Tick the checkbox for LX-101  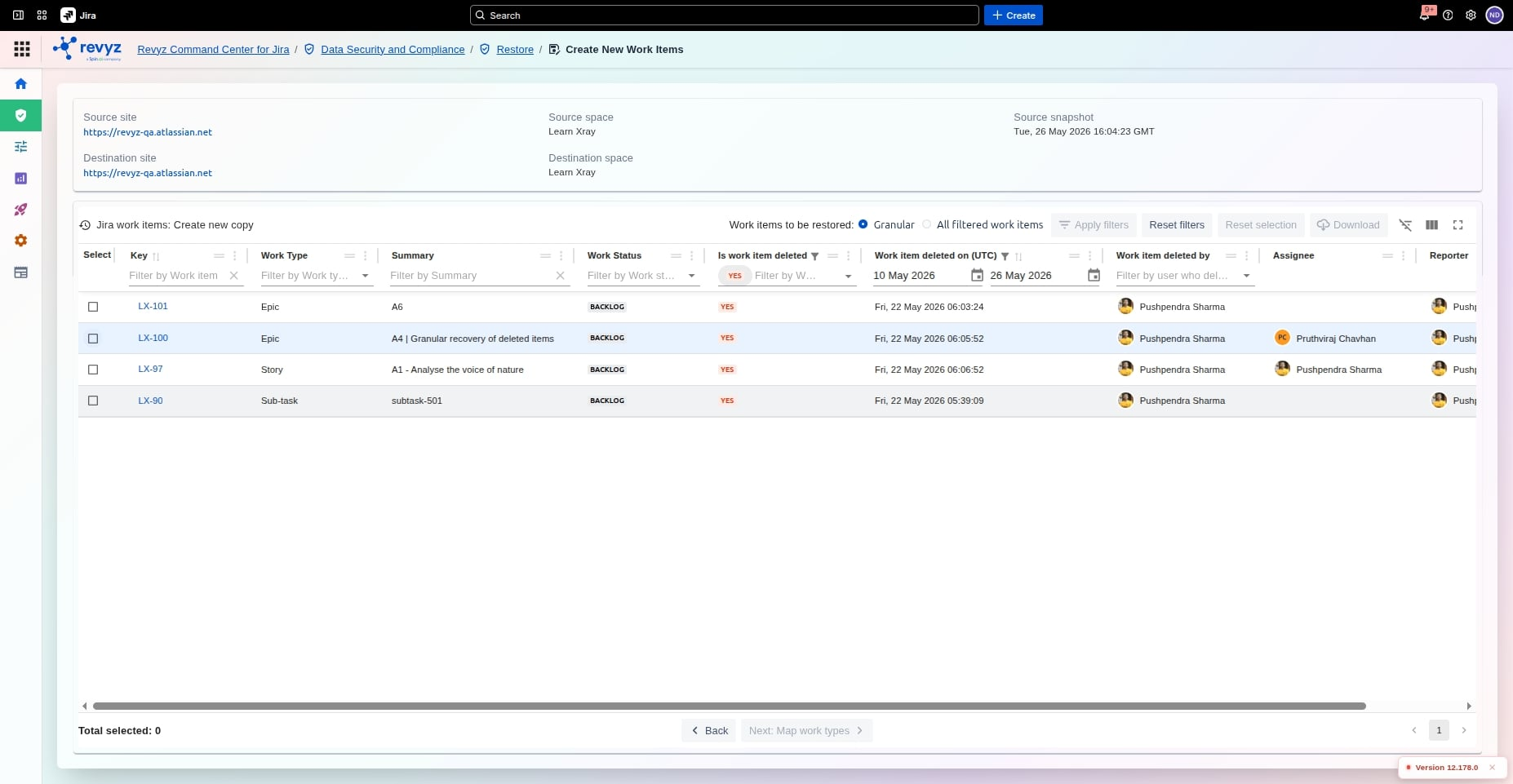tap(93, 307)
